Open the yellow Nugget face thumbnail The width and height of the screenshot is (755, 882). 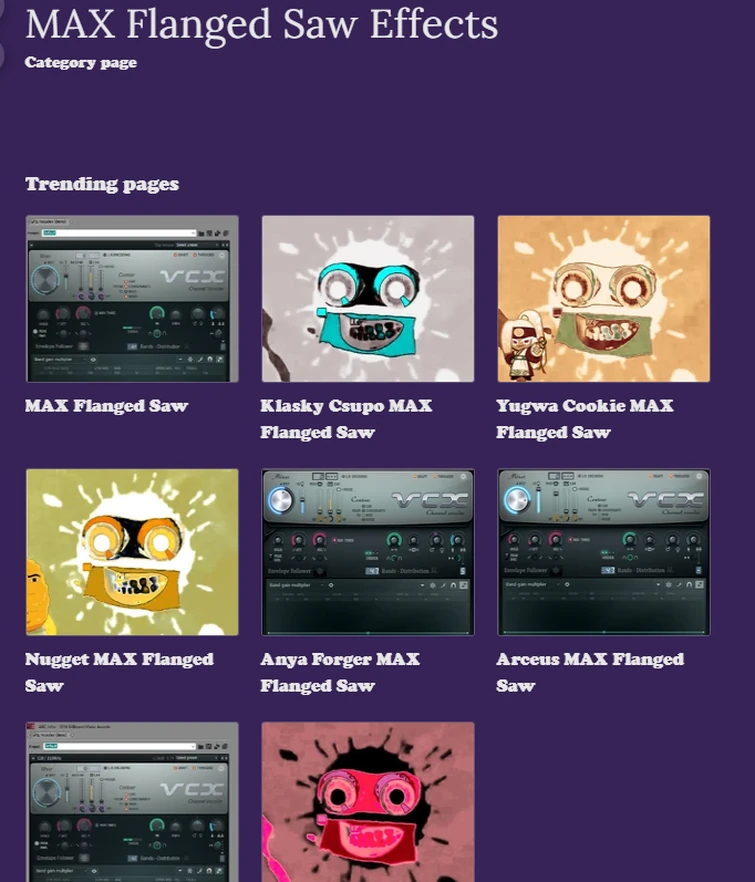(x=132, y=552)
